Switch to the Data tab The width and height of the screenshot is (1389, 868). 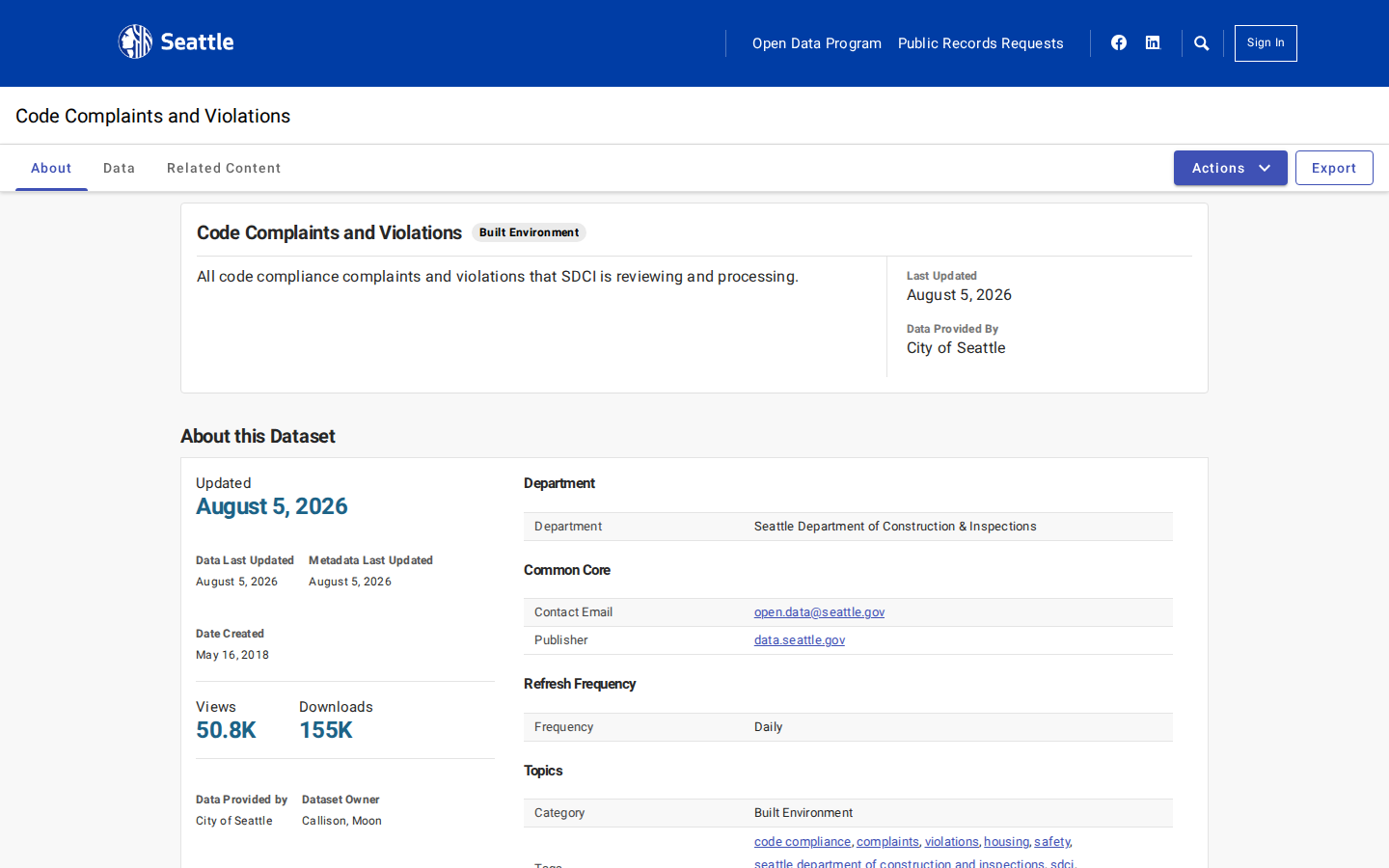(120, 168)
